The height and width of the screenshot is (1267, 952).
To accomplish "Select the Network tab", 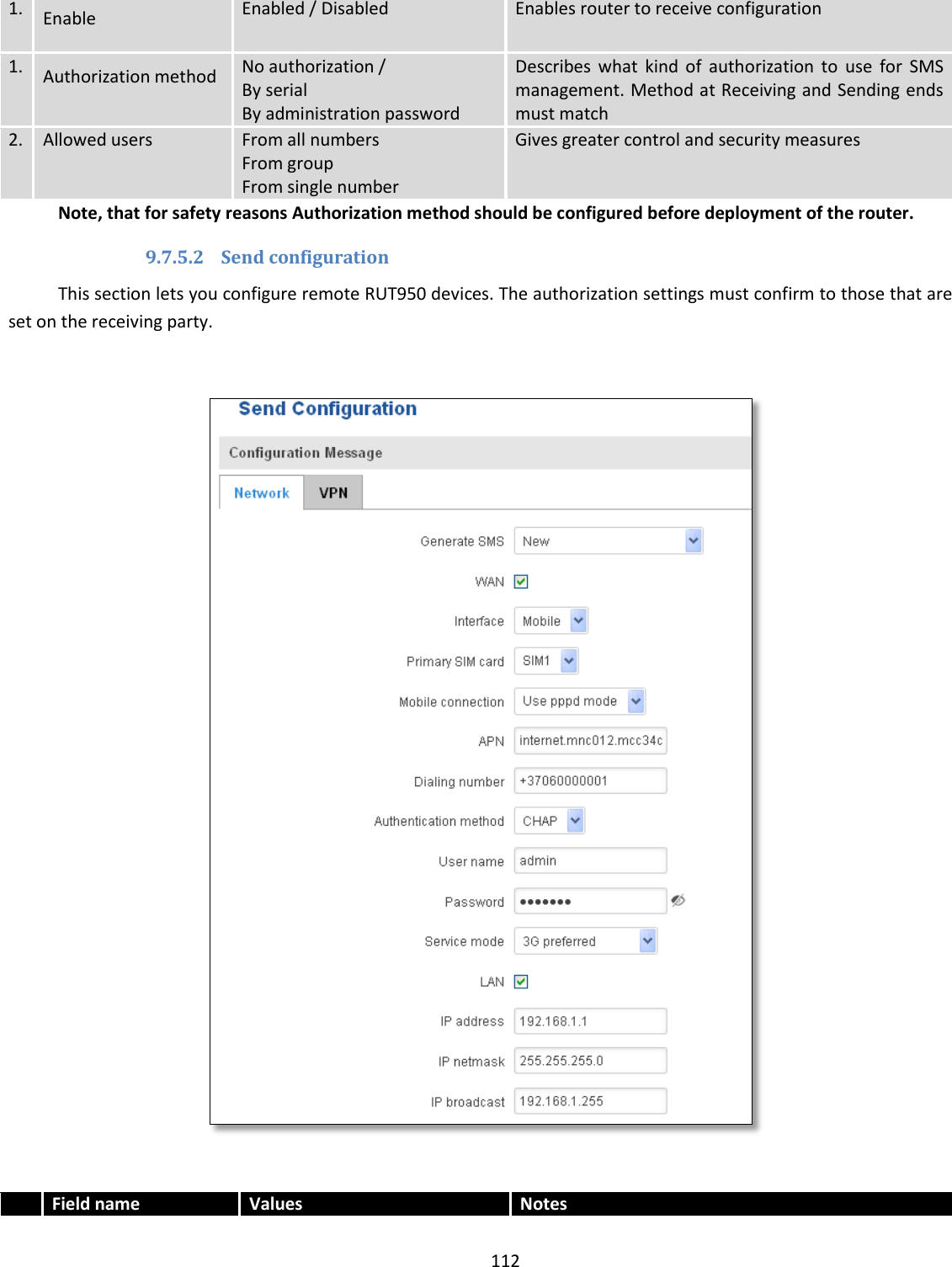I will pos(261,493).
